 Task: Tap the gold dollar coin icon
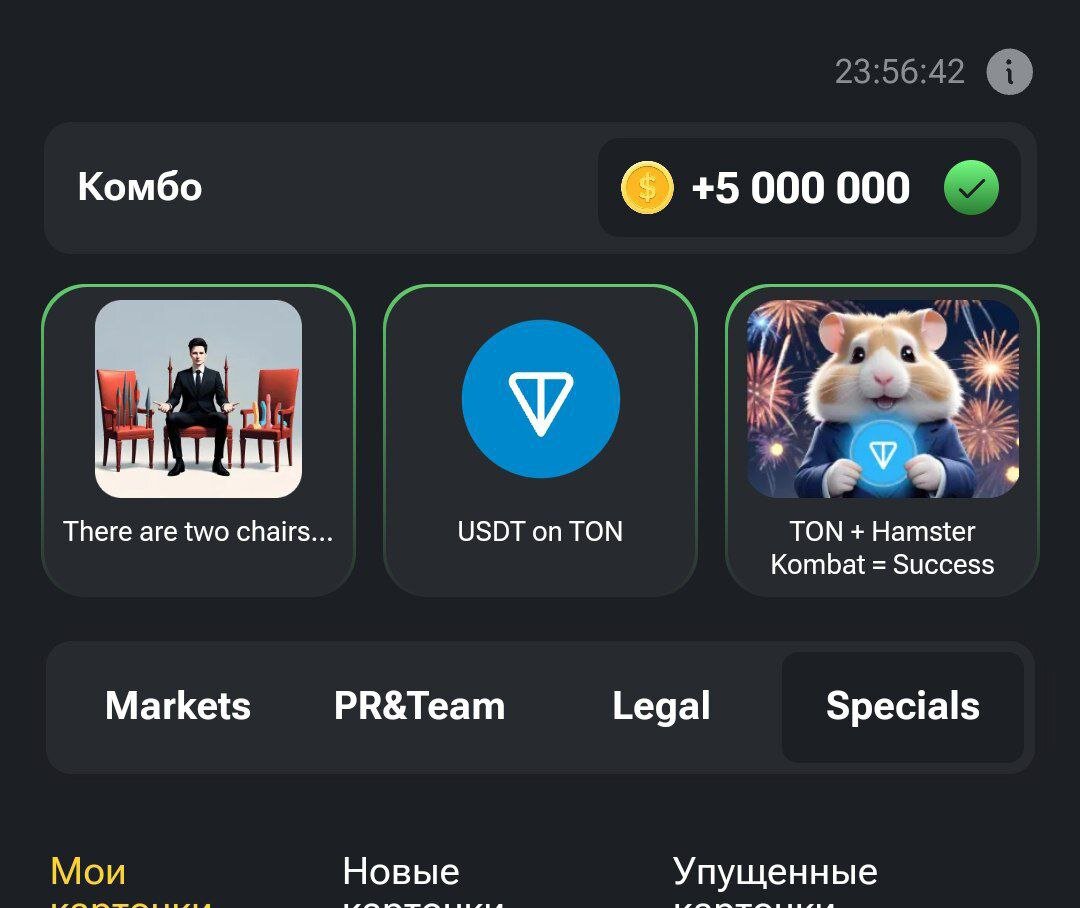click(x=647, y=187)
